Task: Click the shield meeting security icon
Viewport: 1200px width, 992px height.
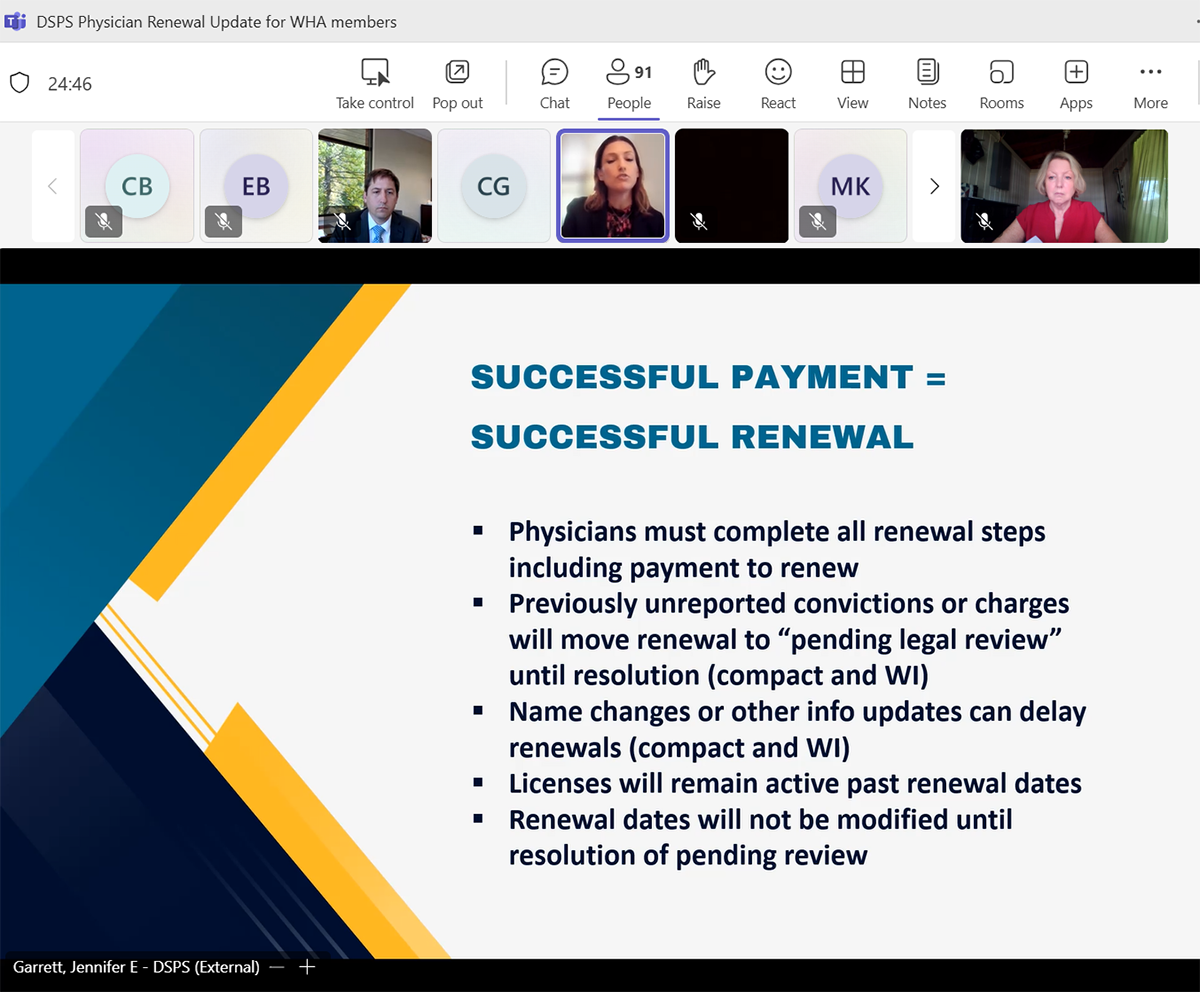Action: (19, 83)
